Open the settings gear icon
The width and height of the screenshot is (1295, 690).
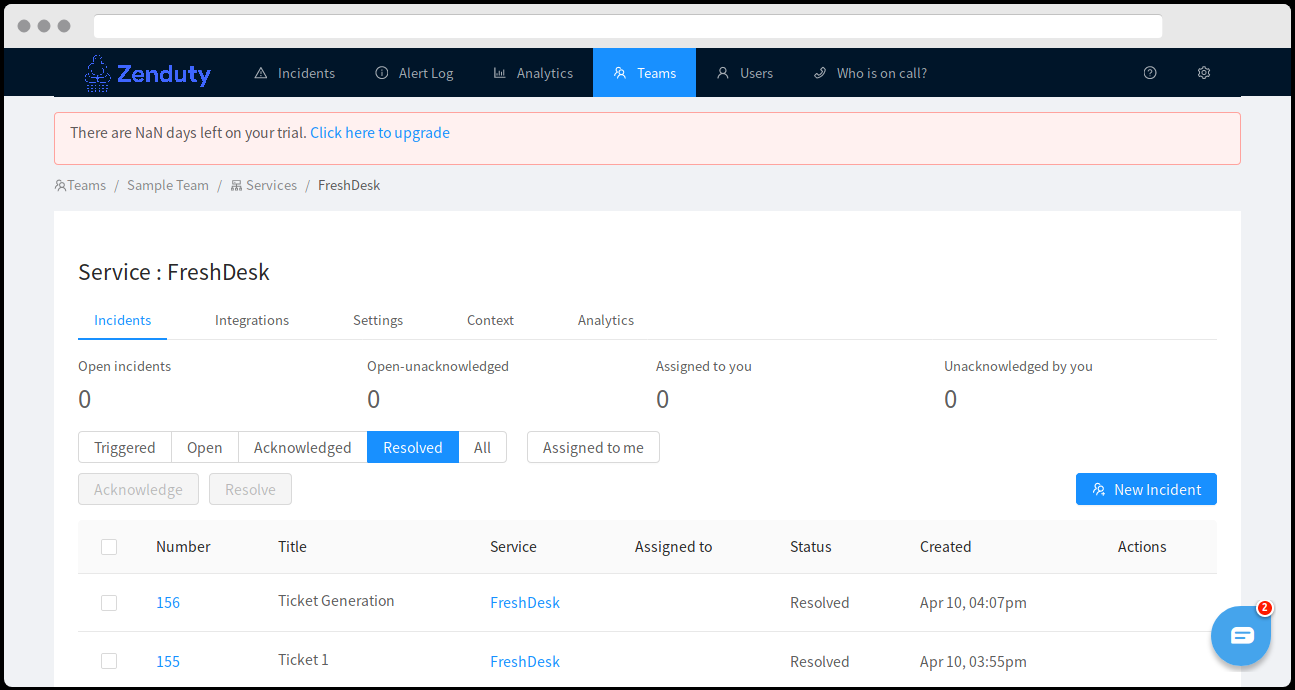pos(1204,73)
